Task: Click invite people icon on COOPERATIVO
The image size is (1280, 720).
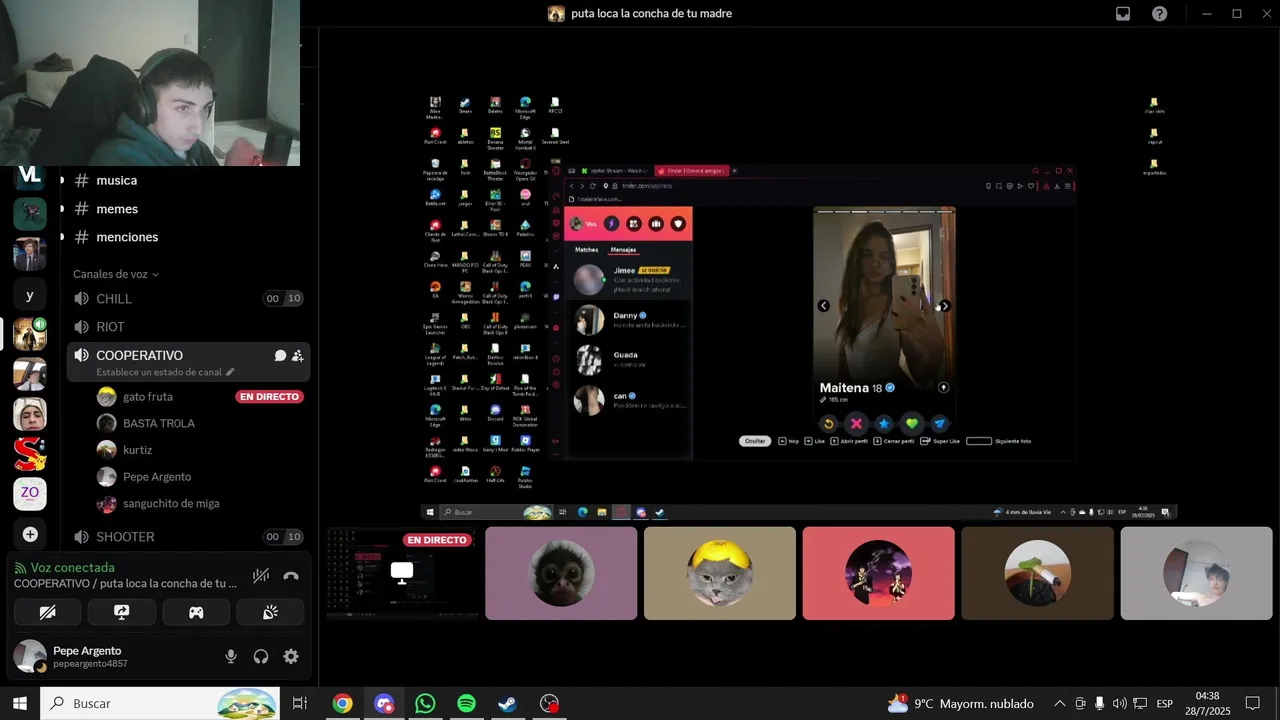Action: (298, 356)
